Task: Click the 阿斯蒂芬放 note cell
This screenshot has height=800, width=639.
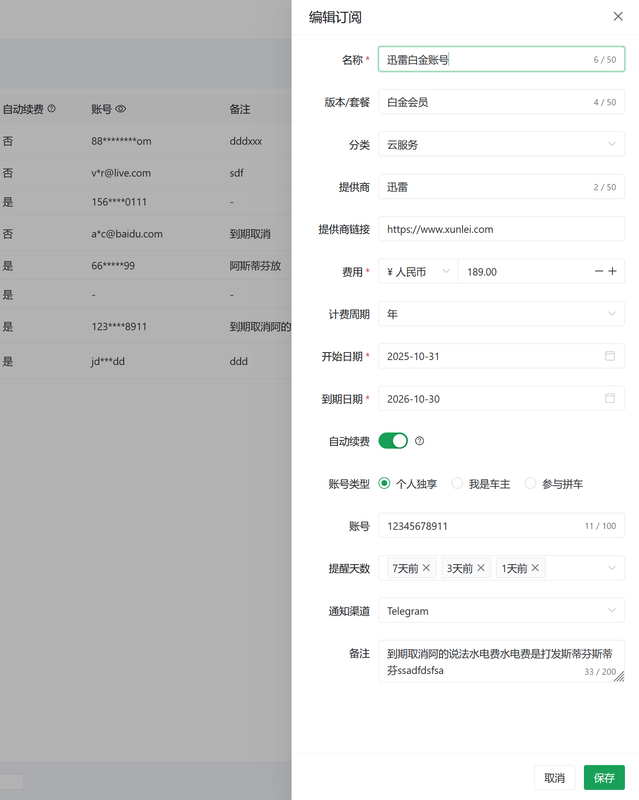Action: coord(255,265)
